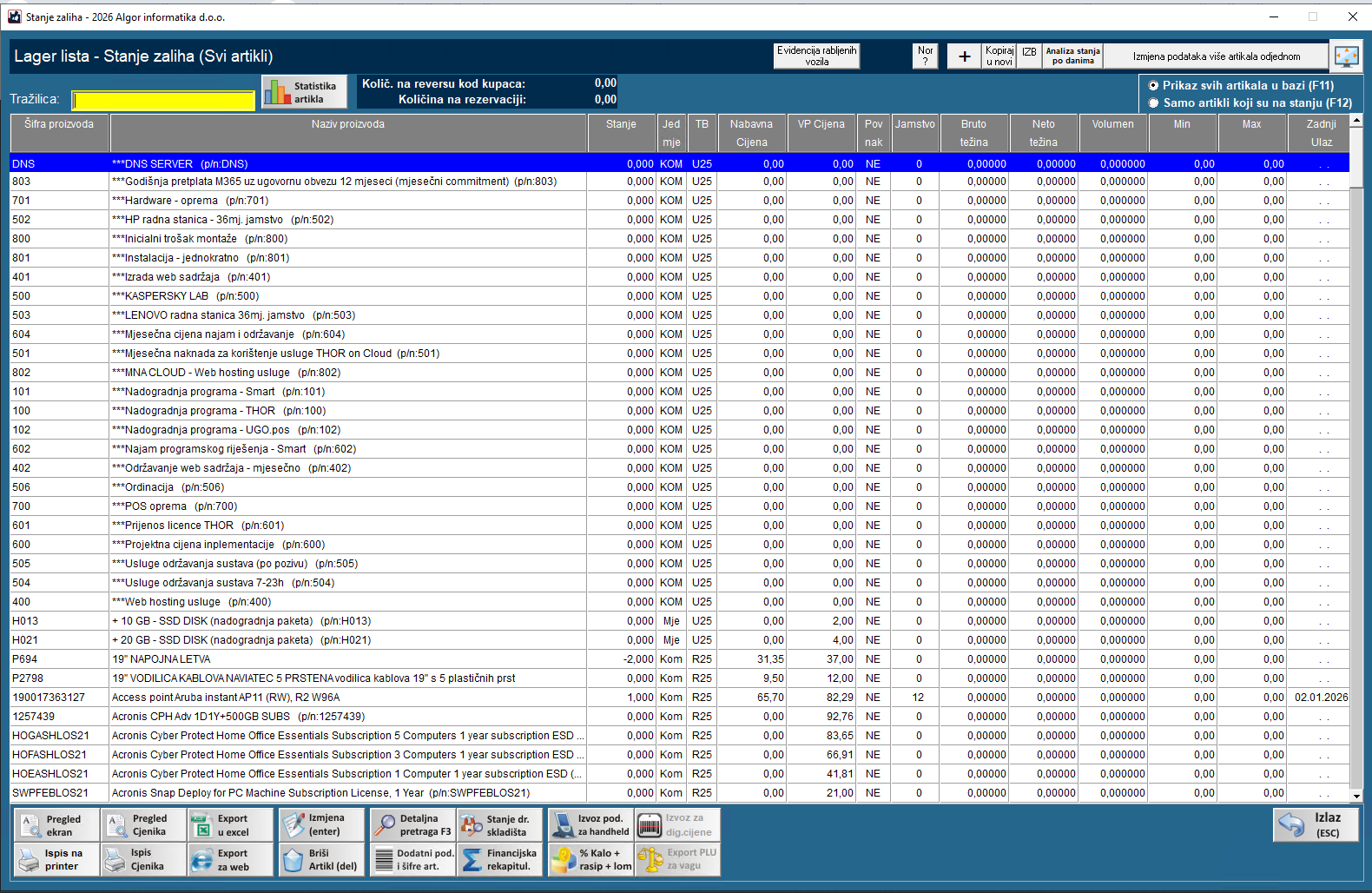The height and width of the screenshot is (893, 1372).
Task: Click the Stanje column header
Action: 621,133
